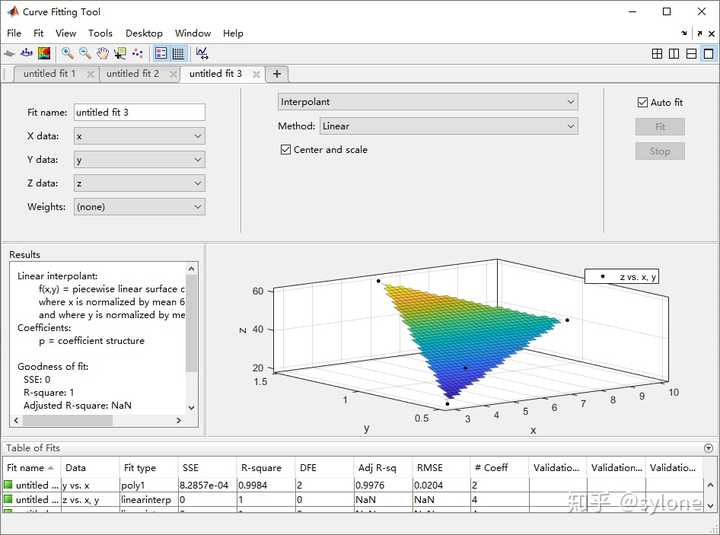720x535 pixels.
Task: Click the surface plot toolbar icon
Action: [x=9, y=54]
